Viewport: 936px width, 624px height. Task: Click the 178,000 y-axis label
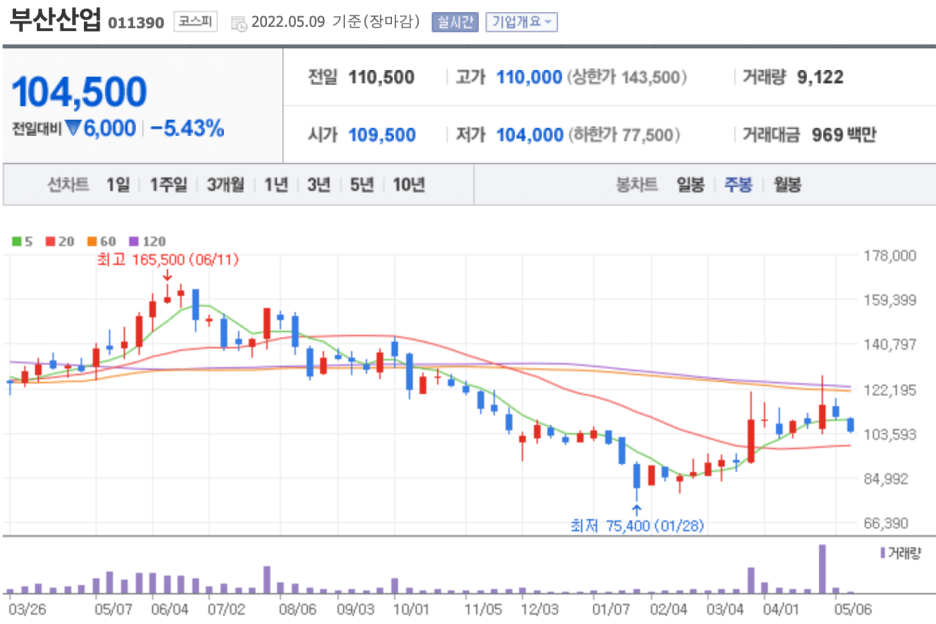889,256
